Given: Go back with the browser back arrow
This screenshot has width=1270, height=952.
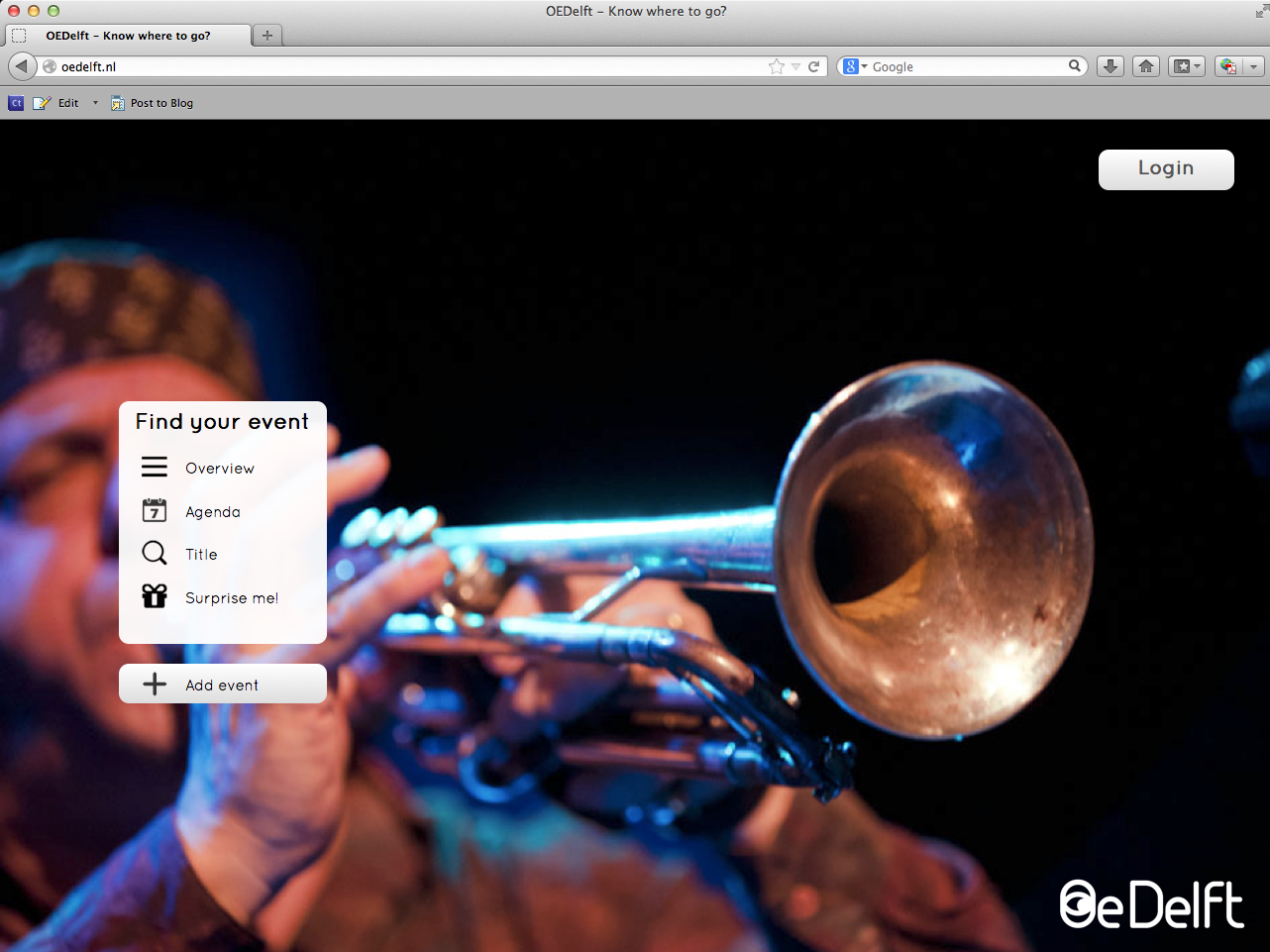Looking at the screenshot, I should [x=22, y=66].
